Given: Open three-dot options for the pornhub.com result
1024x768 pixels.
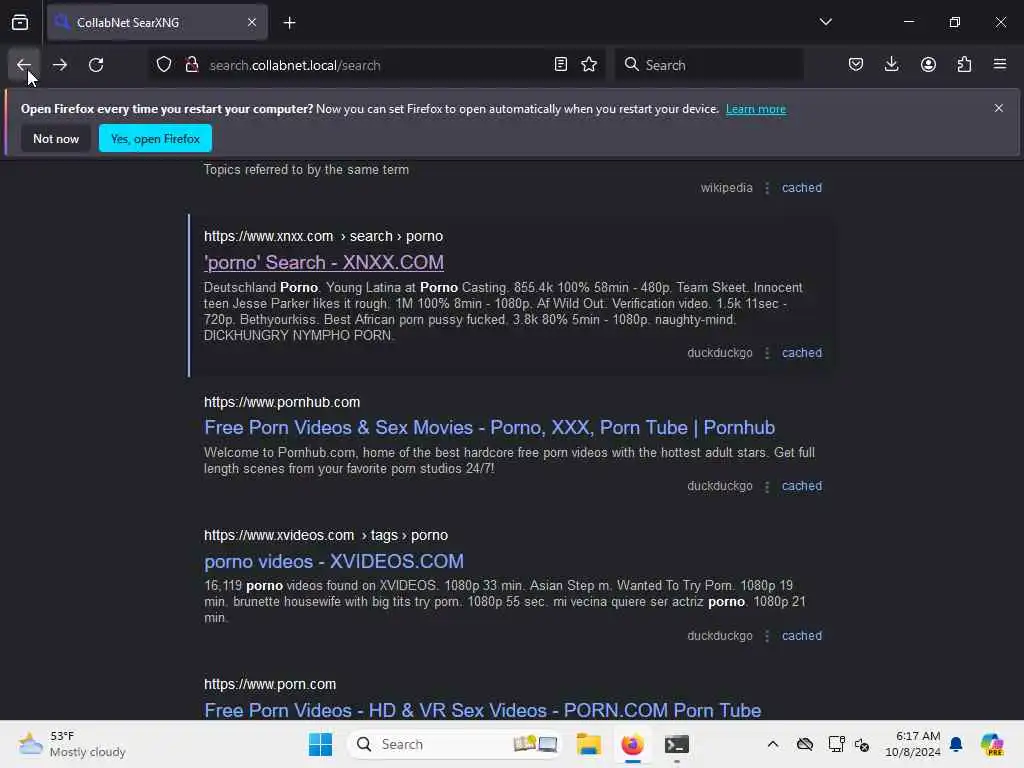Looking at the screenshot, I should pyautogui.click(x=767, y=486).
